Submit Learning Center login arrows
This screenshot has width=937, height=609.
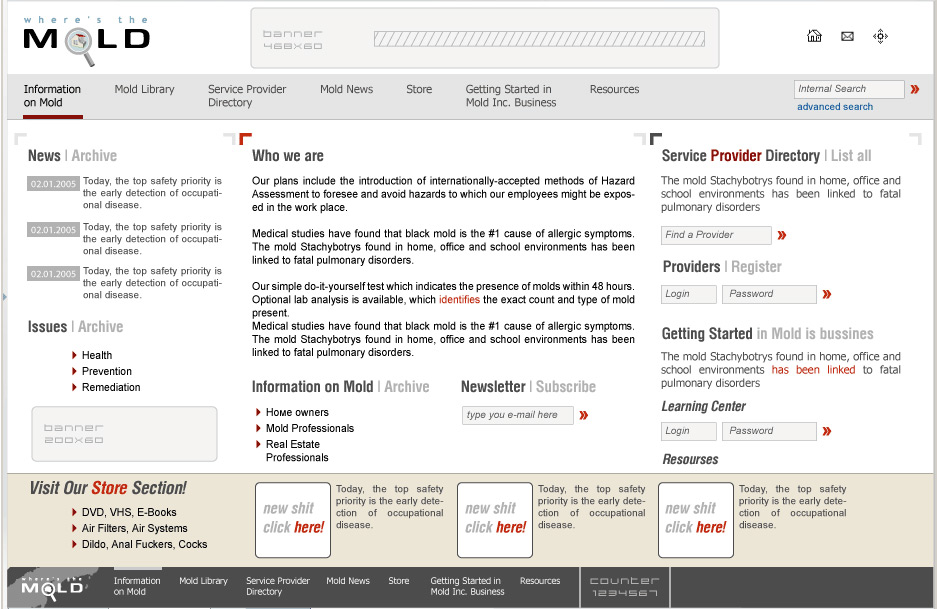pos(827,431)
